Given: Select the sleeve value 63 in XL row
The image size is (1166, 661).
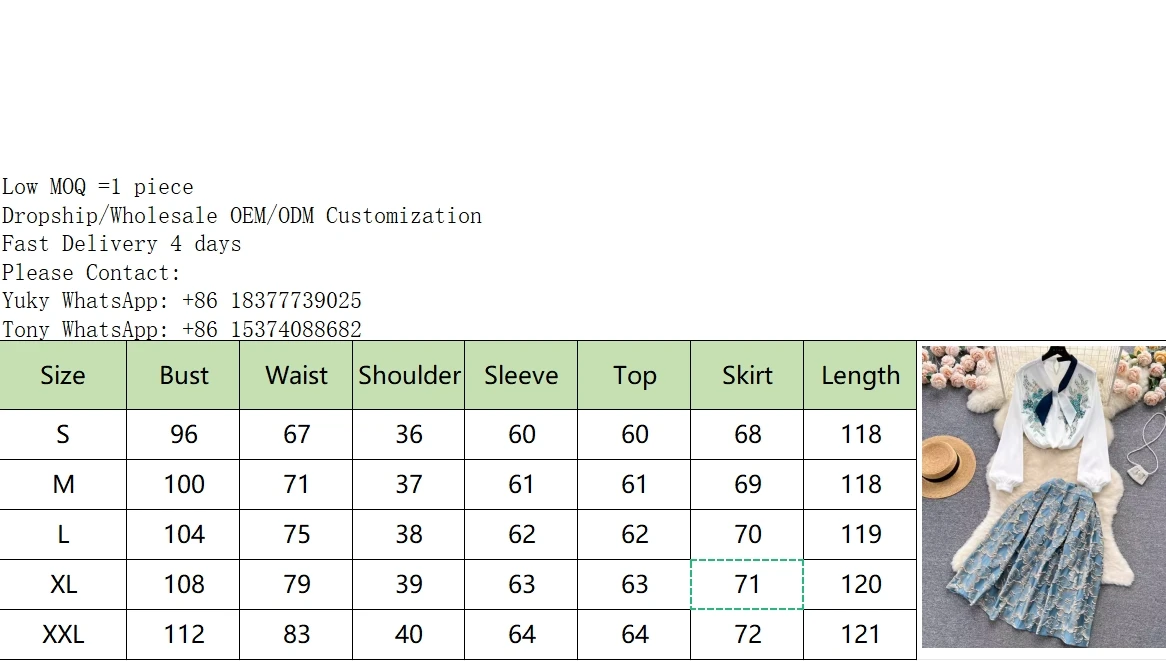Looking at the screenshot, I should point(521,584).
